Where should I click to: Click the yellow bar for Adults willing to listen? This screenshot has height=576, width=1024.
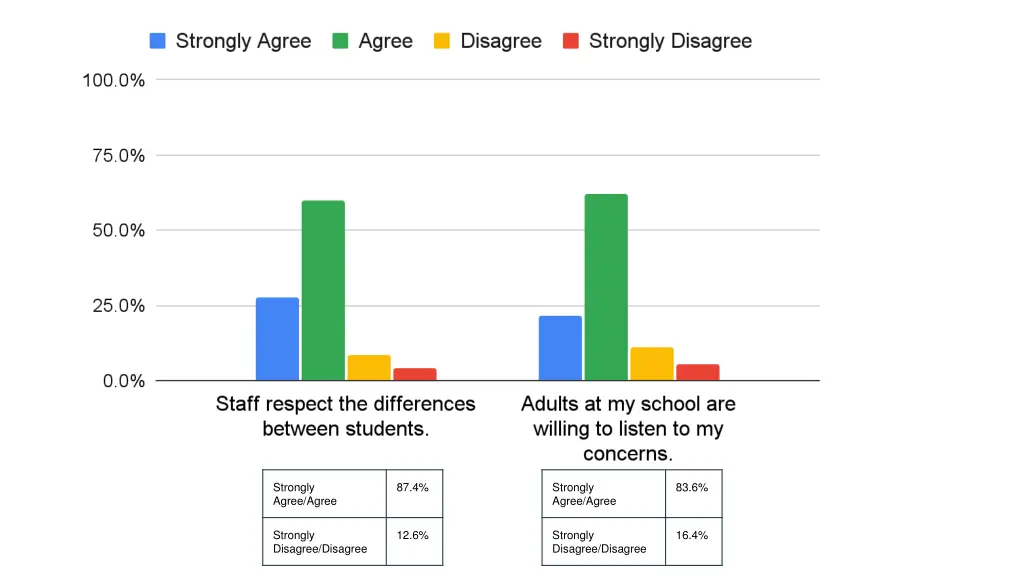(x=652, y=364)
